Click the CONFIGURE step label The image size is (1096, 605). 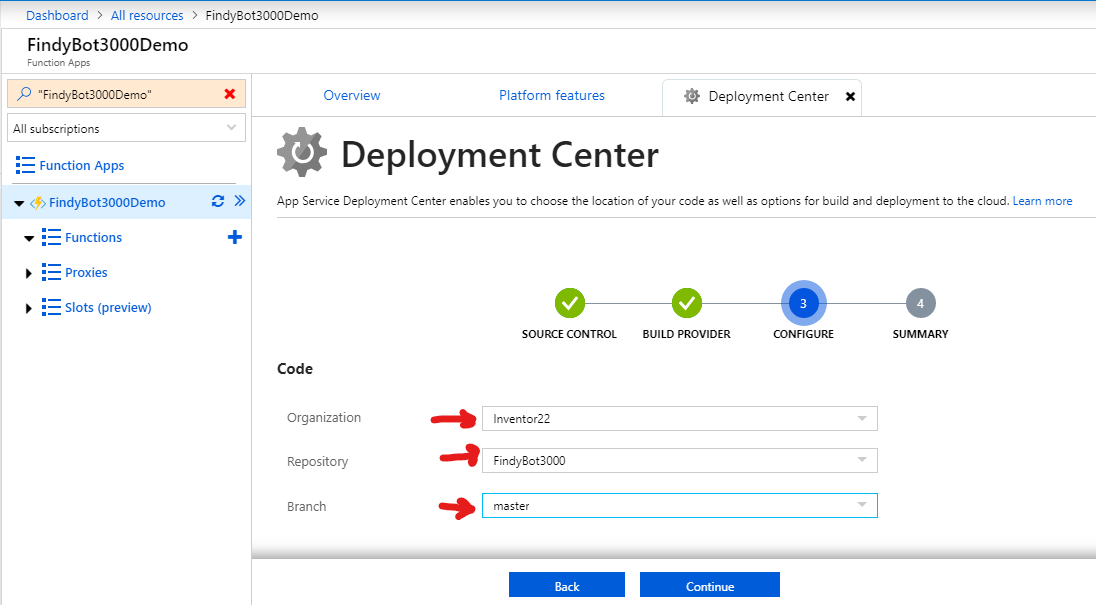[x=803, y=334]
